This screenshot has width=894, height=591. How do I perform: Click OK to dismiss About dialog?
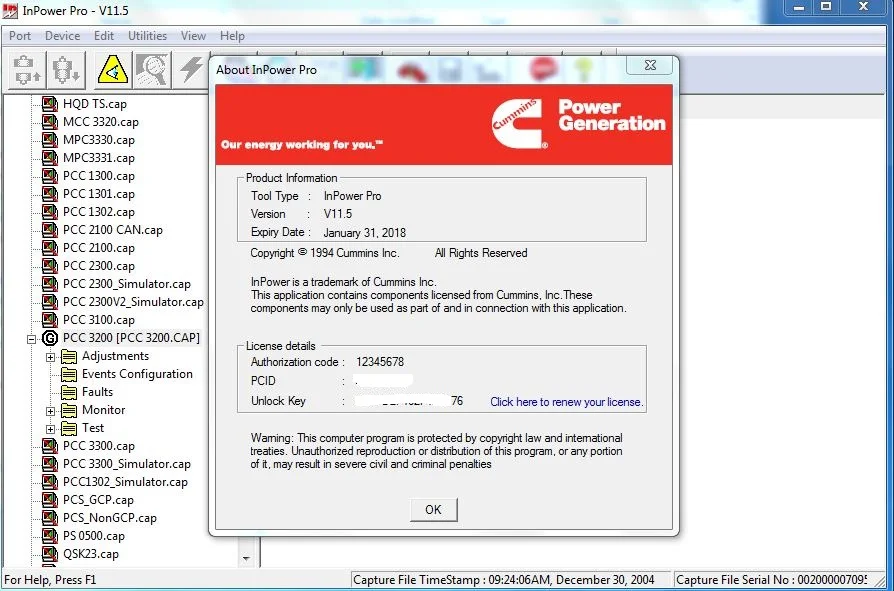tap(433, 510)
